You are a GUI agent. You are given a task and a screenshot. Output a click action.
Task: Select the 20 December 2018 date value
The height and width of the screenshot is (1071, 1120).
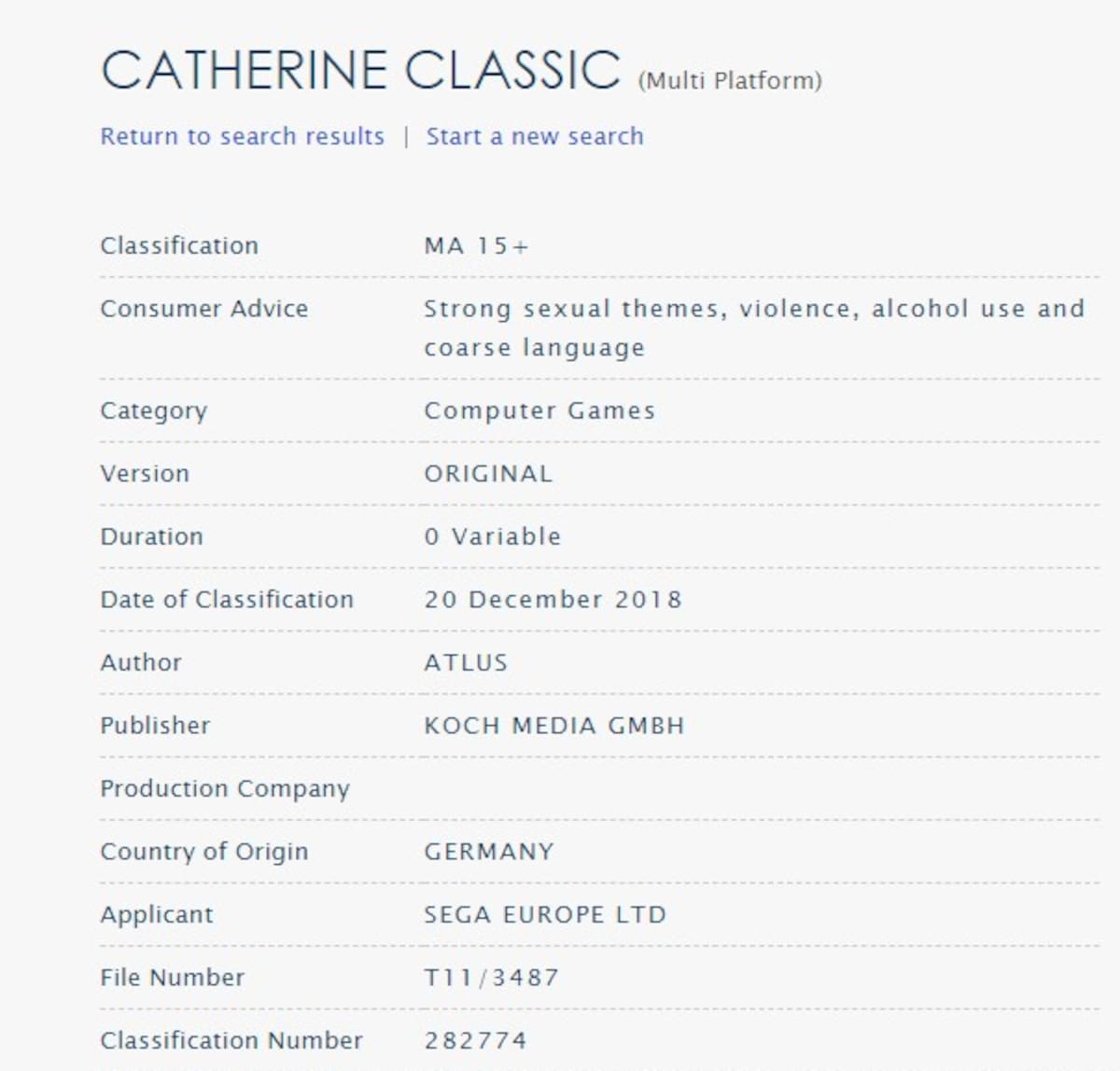click(x=553, y=600)
